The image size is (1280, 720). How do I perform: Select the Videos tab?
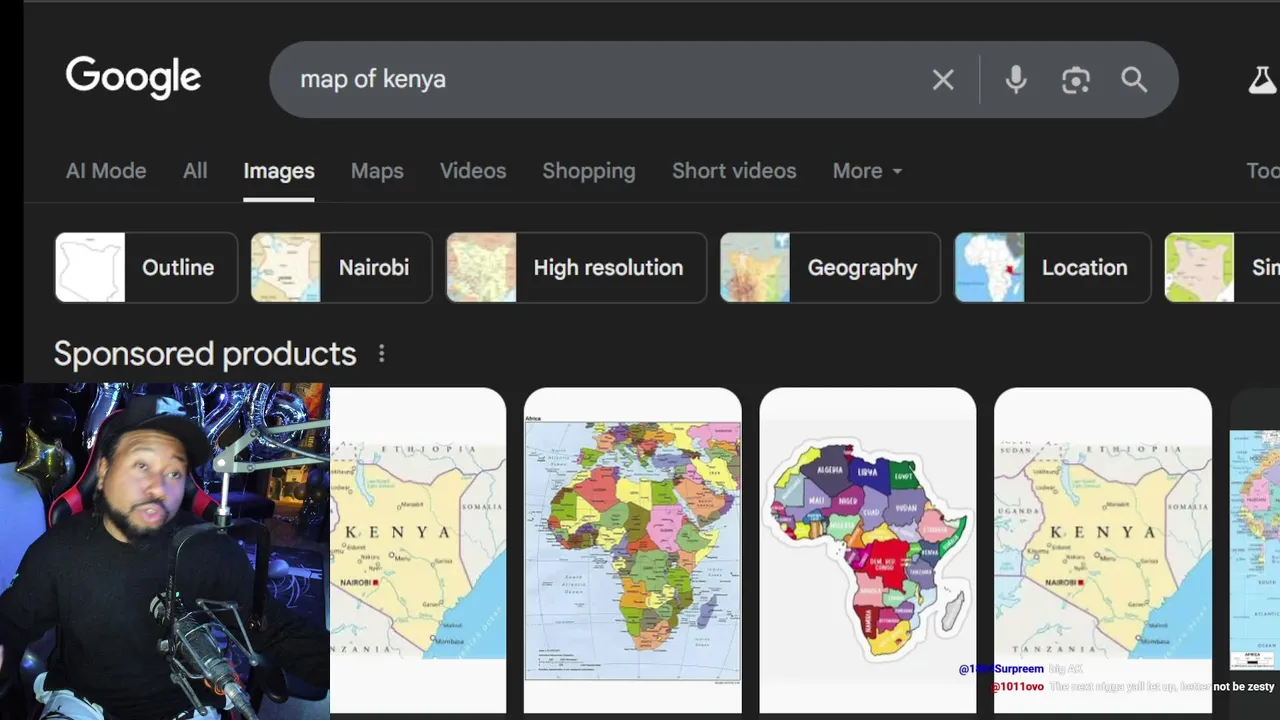coord(473,171)
